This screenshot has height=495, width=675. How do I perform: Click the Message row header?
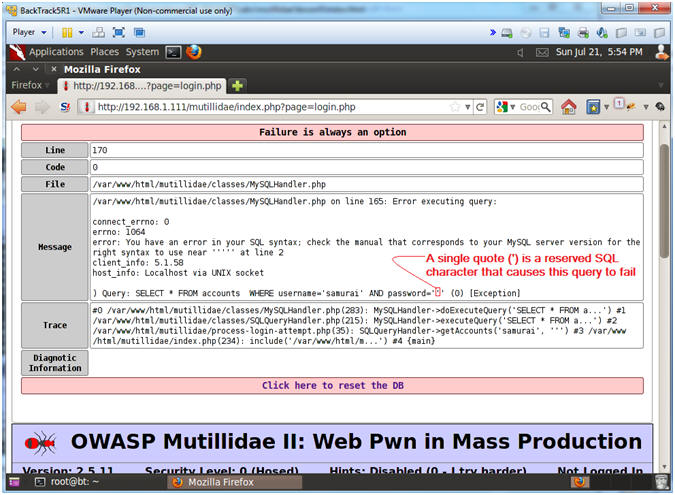[x=55, y=247]
